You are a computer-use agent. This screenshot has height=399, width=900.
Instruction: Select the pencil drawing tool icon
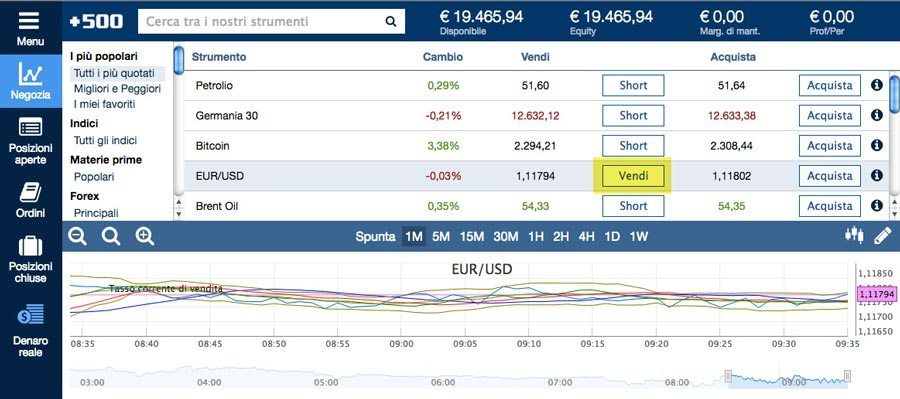[x=882, y=235]
